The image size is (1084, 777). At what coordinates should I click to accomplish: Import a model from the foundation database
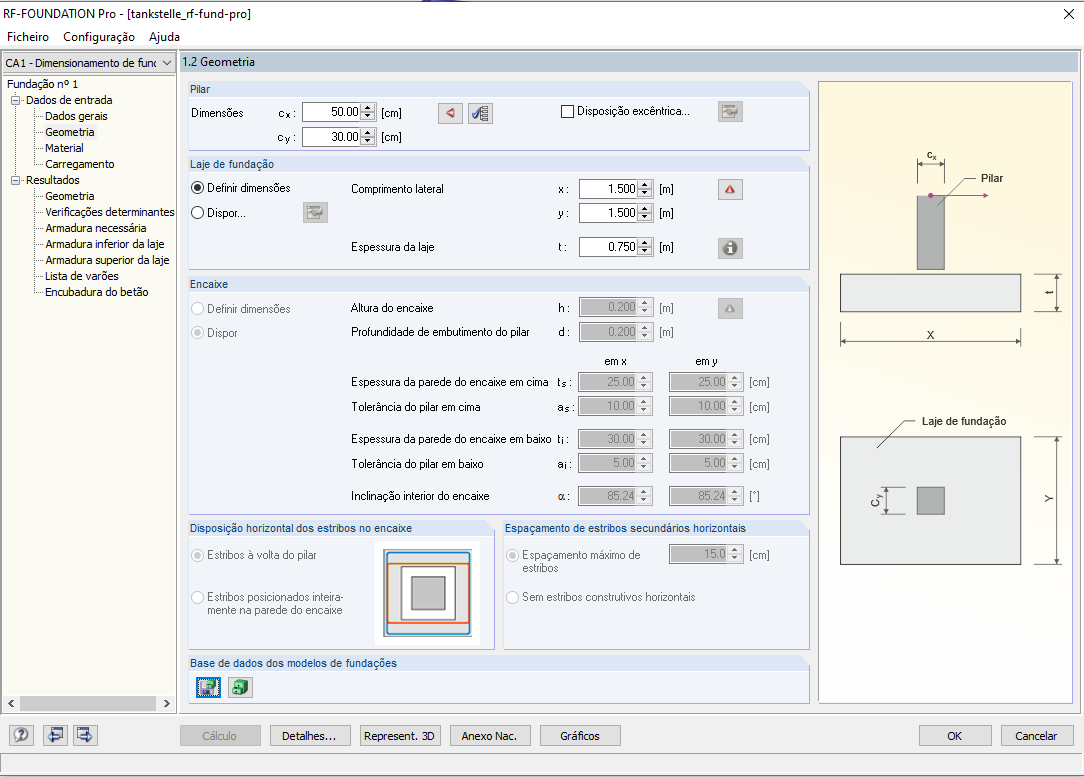[238, 687]
